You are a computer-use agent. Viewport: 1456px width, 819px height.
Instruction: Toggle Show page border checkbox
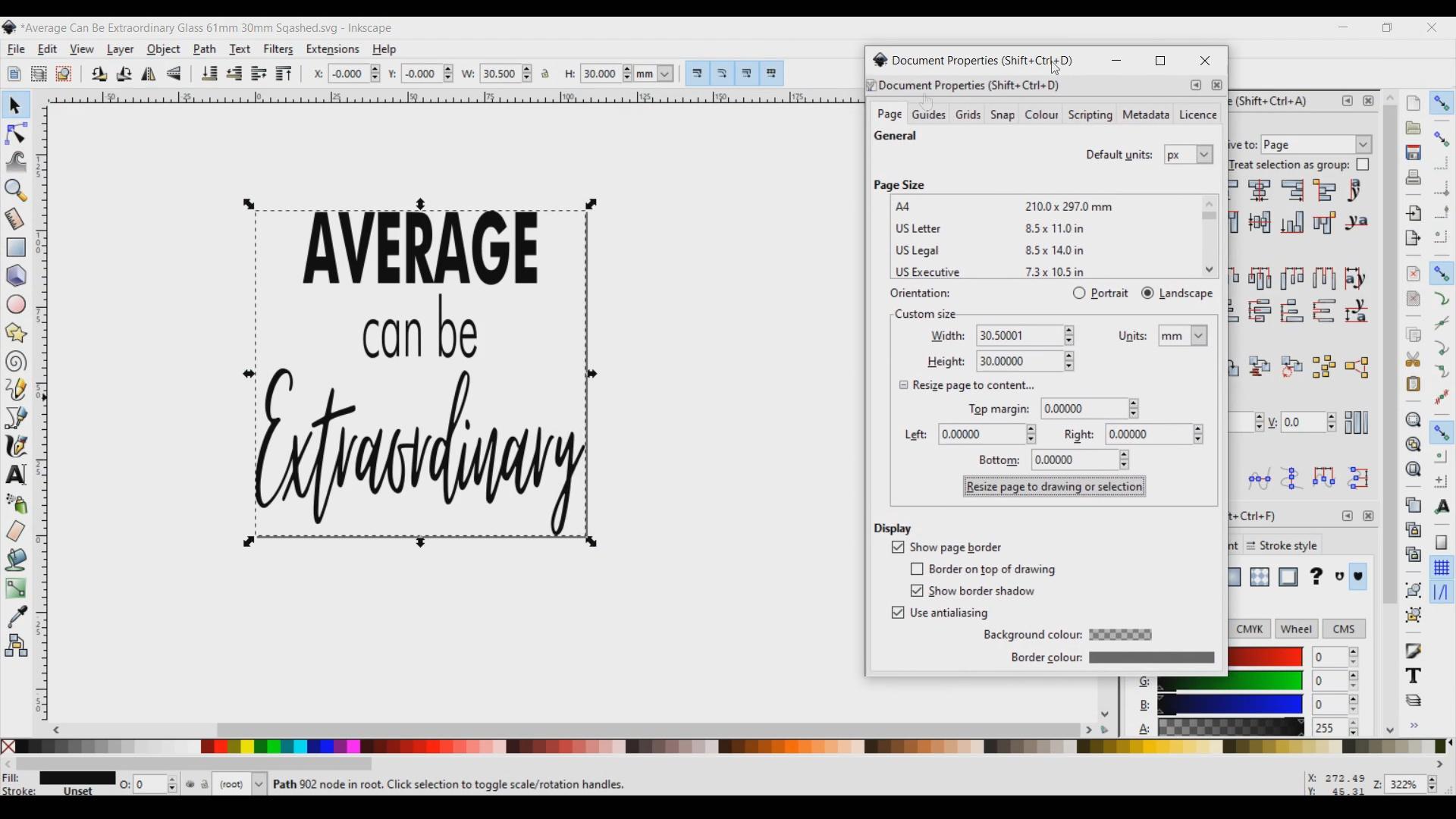point(899,548)
